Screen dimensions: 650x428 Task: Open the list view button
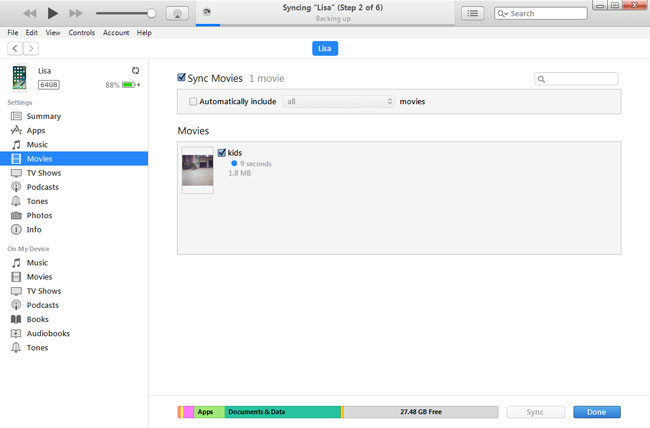(473, 13)
